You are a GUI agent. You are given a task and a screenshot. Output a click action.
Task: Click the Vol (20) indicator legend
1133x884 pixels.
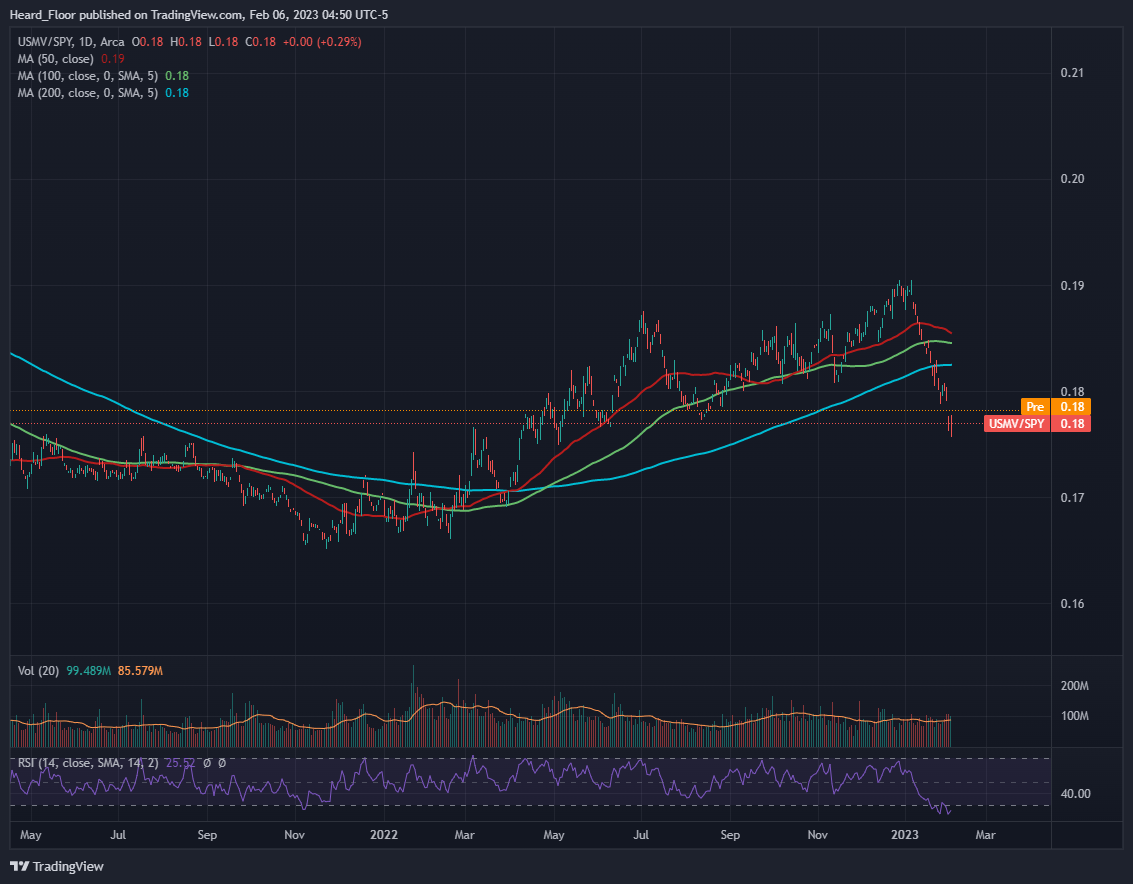coord(38,671)
